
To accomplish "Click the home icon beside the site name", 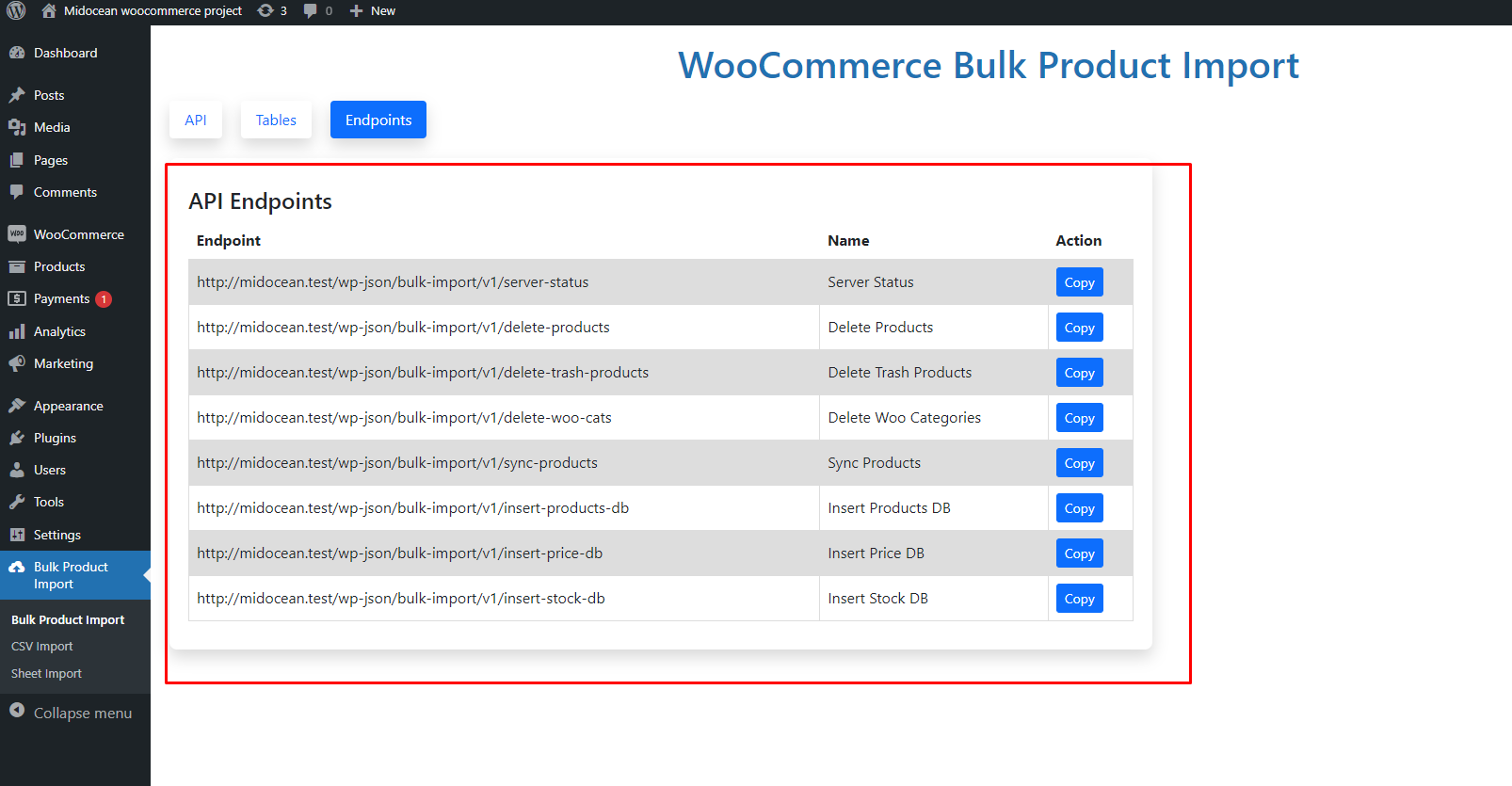I will [x=49, y=10].
